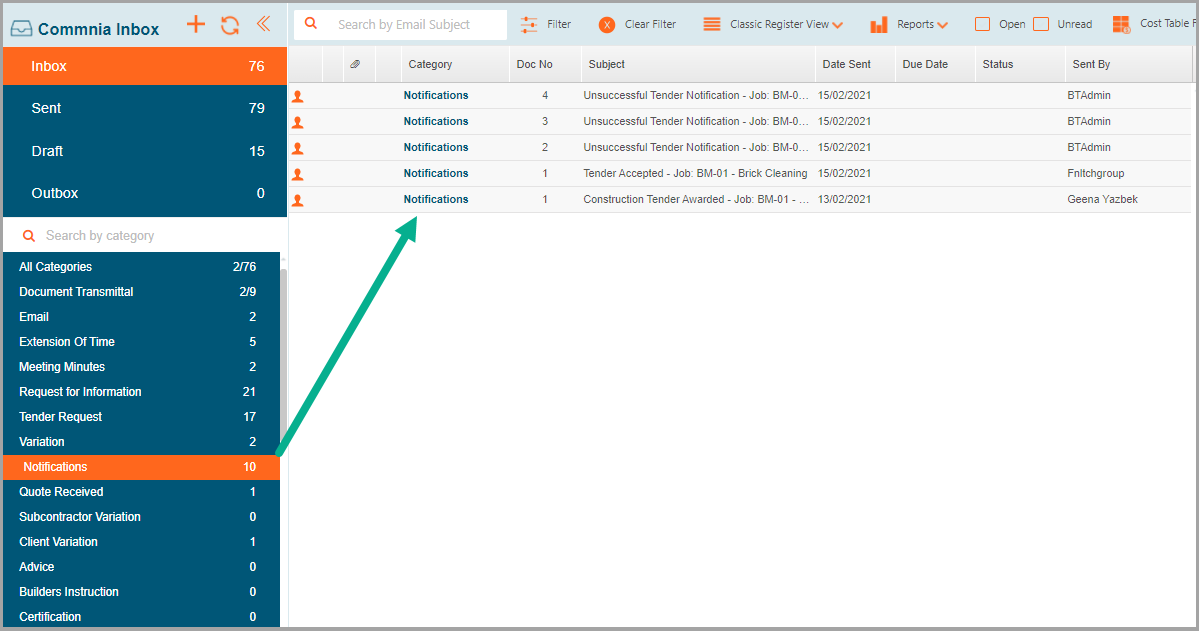This screenshot has width=1199, height=631.
Task: Select Subcontractor Variation category
Action: click(x=141, y=516)
